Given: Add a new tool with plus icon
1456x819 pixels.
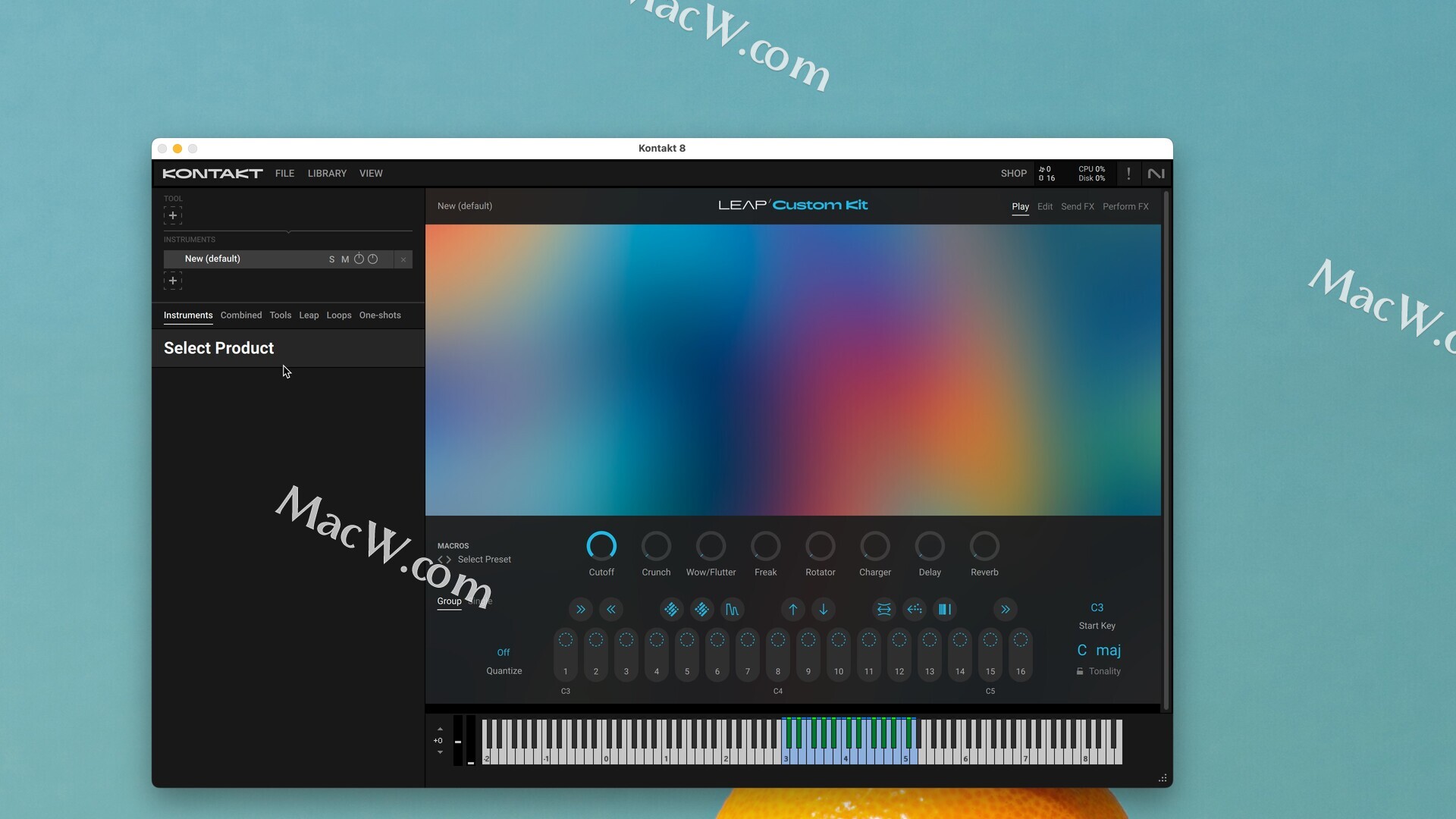Looking at the screenshot, I should (173, 216).
